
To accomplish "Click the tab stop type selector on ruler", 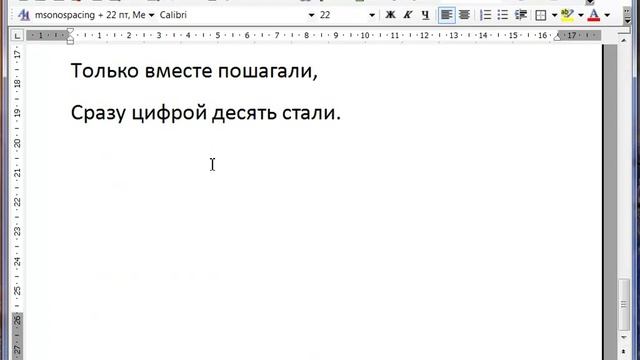I will (x=17, y=36).
